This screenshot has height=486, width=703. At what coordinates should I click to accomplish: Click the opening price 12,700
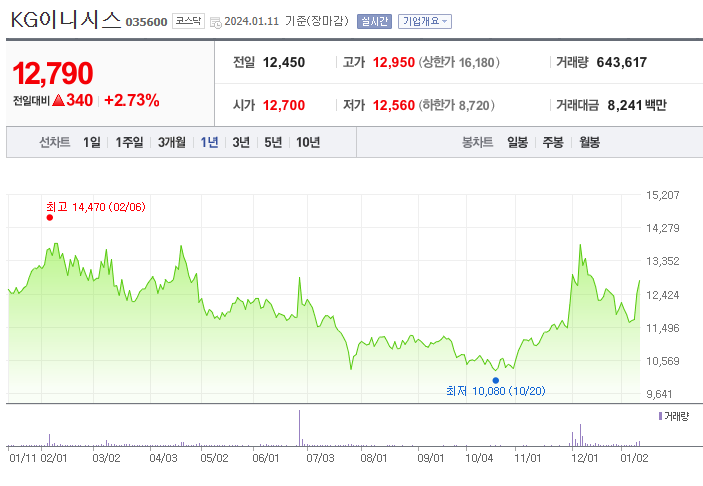click(284, 105)
